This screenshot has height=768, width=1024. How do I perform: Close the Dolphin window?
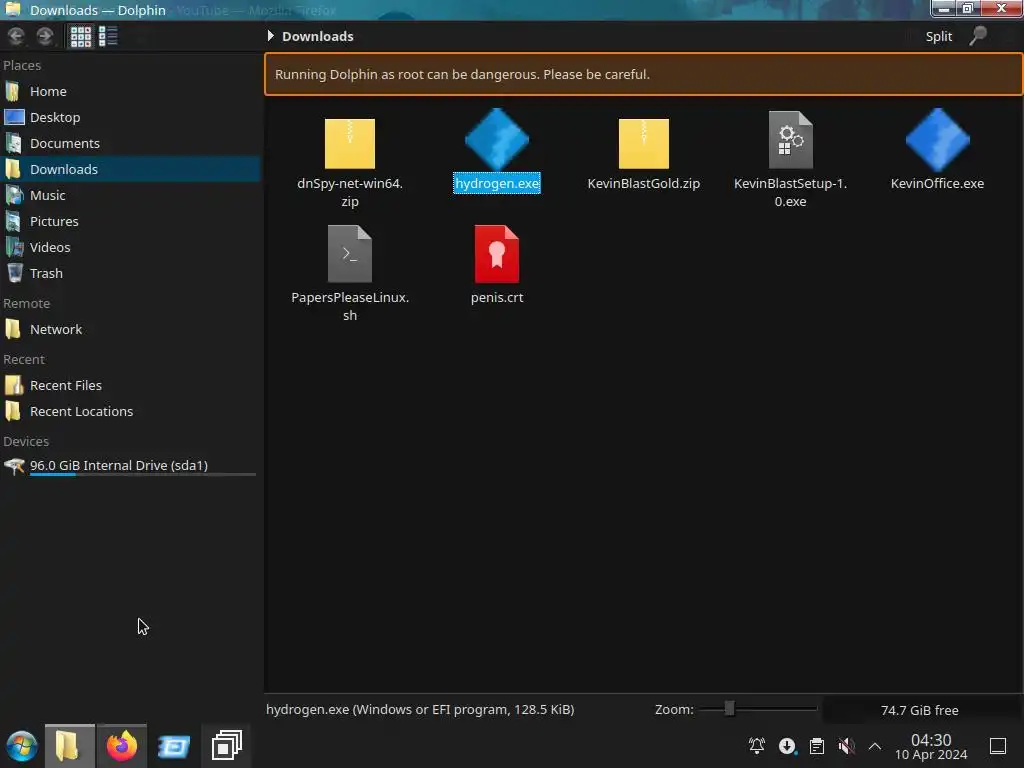(1001, 8)
